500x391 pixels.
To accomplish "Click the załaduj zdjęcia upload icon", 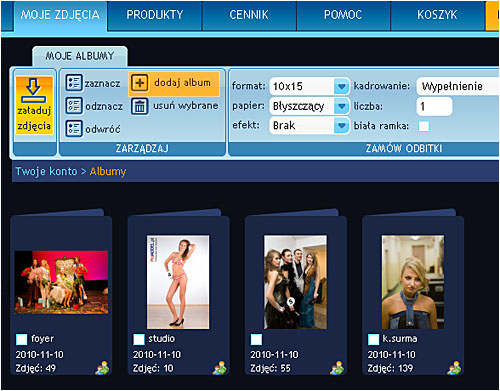I will [x=33, y=90].
